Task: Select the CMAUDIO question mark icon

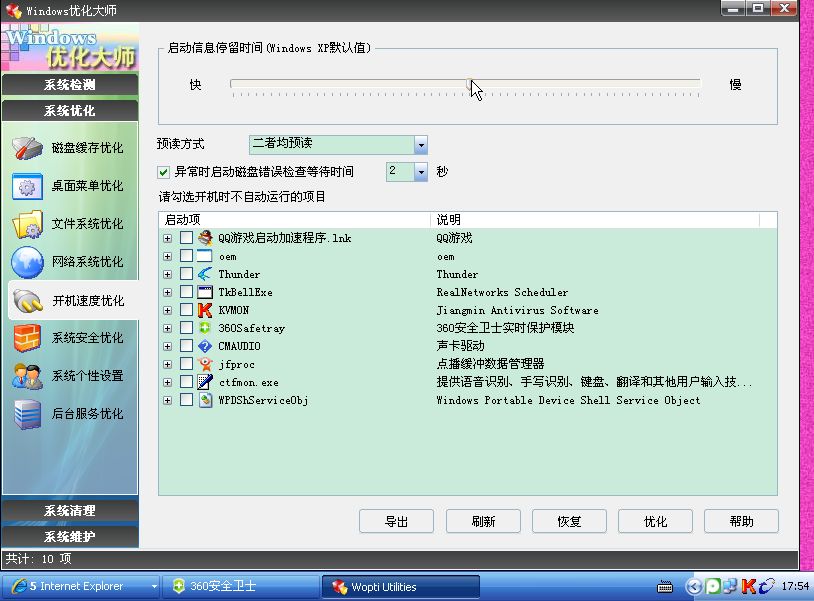Action: [205, 346]
